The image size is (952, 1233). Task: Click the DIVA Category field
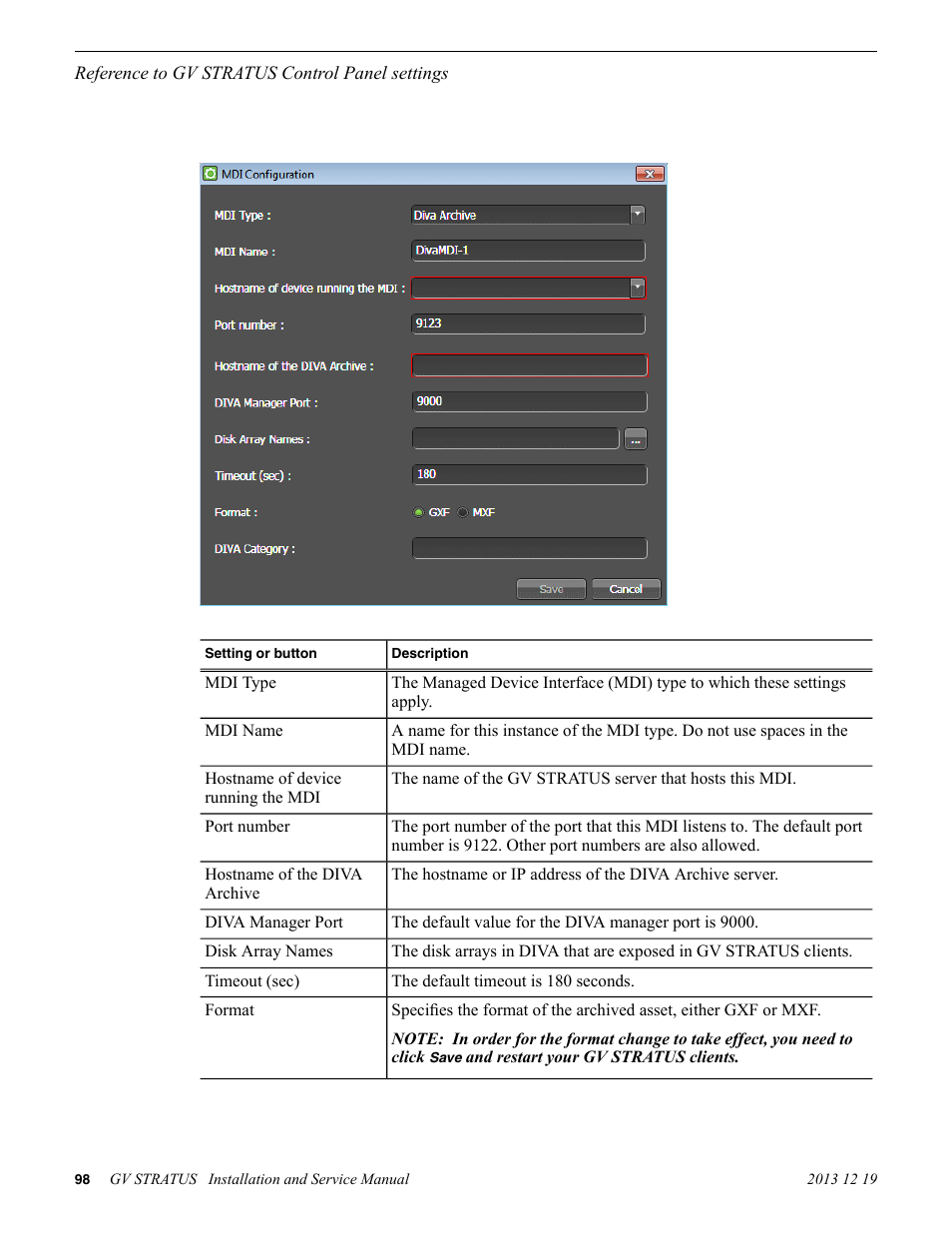click(529, 548)
